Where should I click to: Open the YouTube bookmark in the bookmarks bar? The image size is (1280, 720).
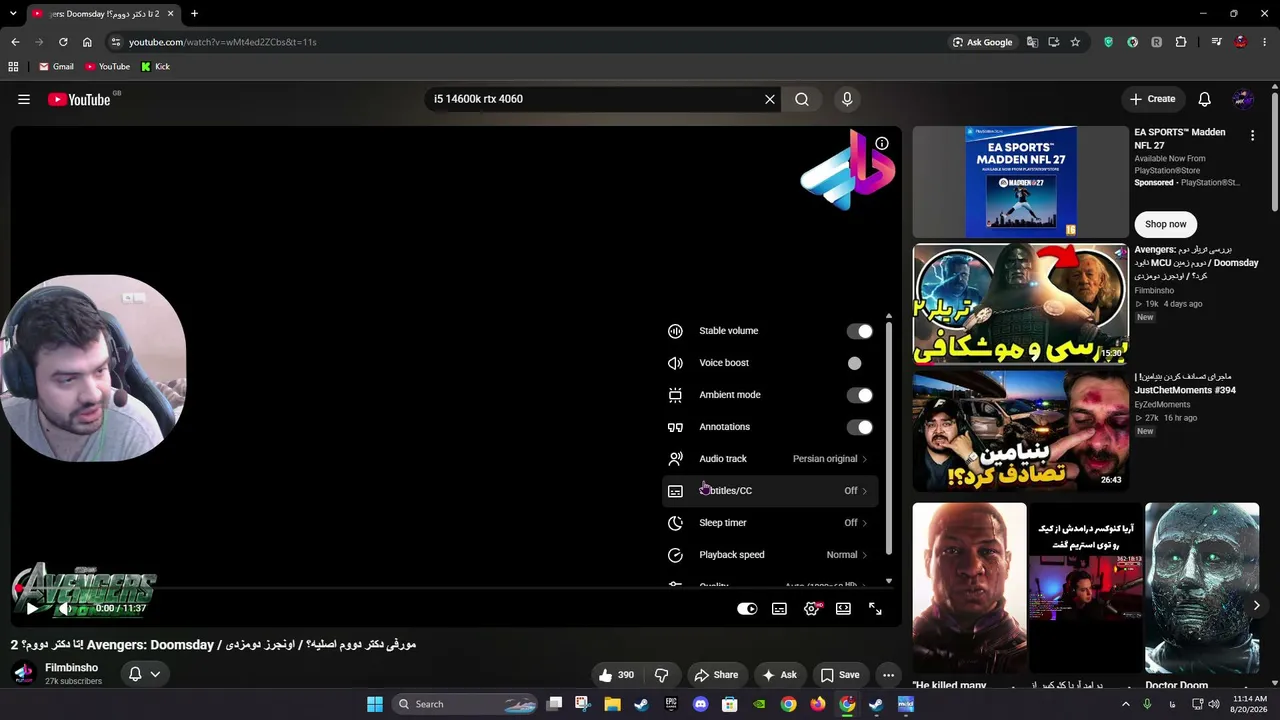pyautogui.click(x=107, y=66)
